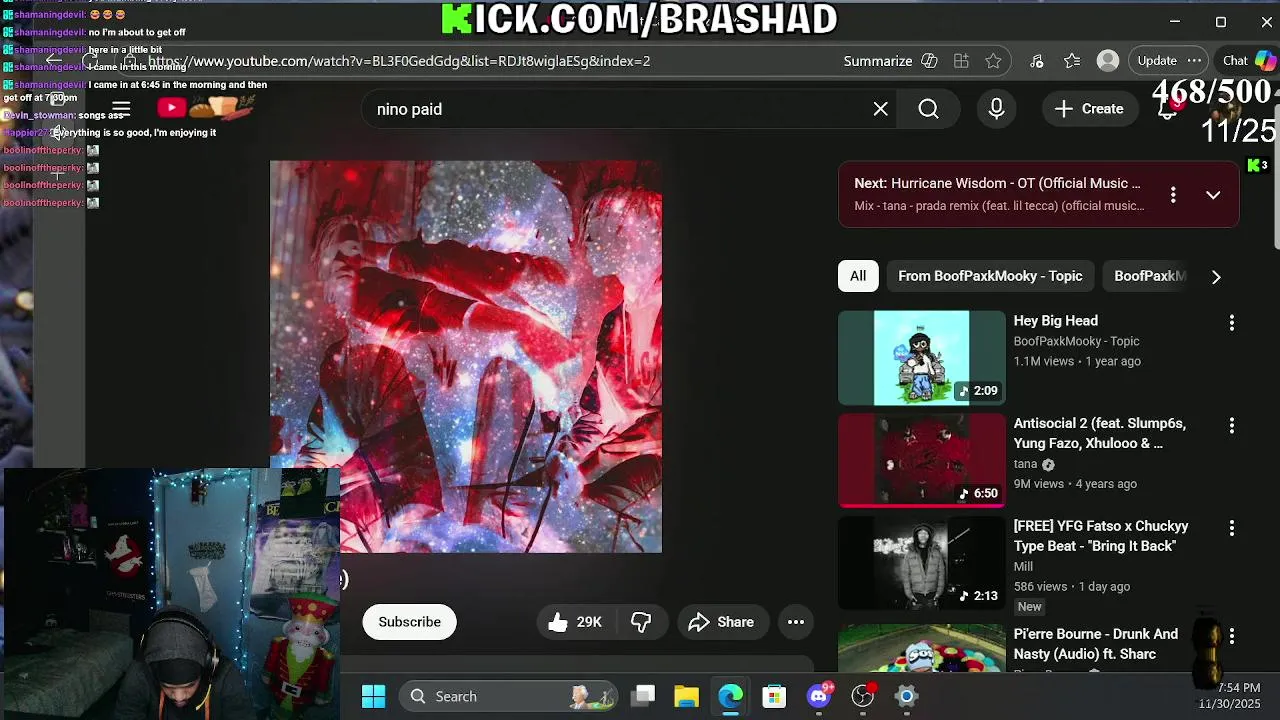
Task: Show more filter chips with arrow
Action: (x=1216, y=277)
